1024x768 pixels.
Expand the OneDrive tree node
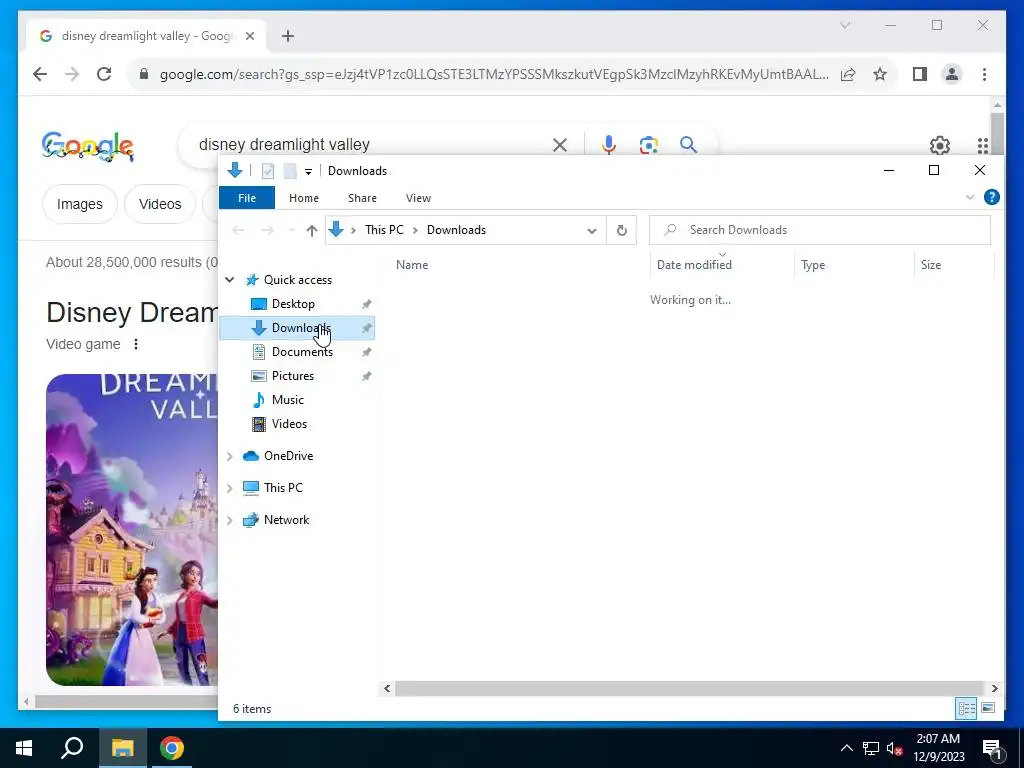click(x=229, y=456)
